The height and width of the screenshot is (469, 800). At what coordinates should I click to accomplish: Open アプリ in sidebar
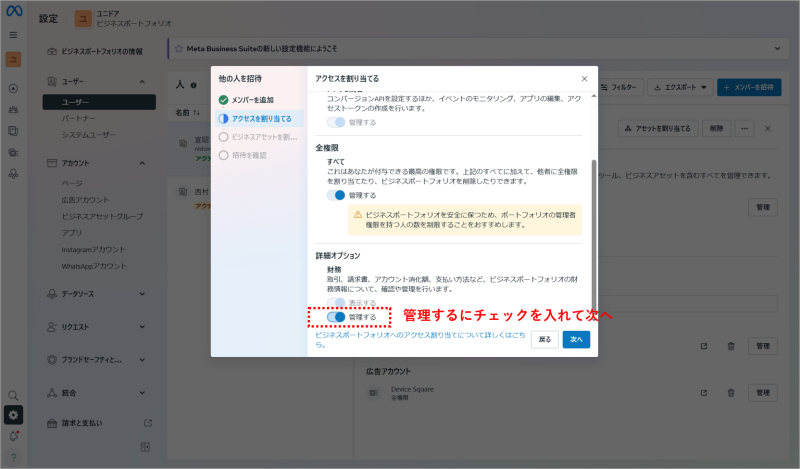coord(71,233)
